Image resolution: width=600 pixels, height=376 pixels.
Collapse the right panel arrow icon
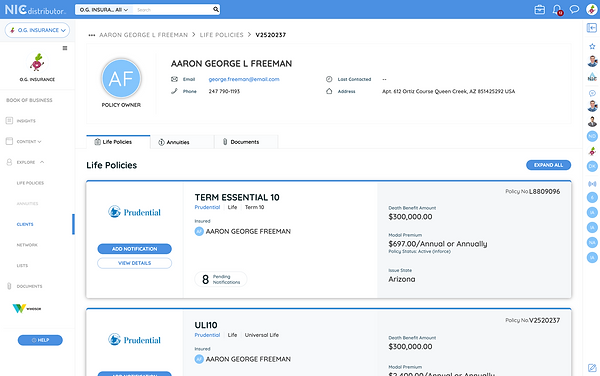pyautogui.click(x=592, y=28)
